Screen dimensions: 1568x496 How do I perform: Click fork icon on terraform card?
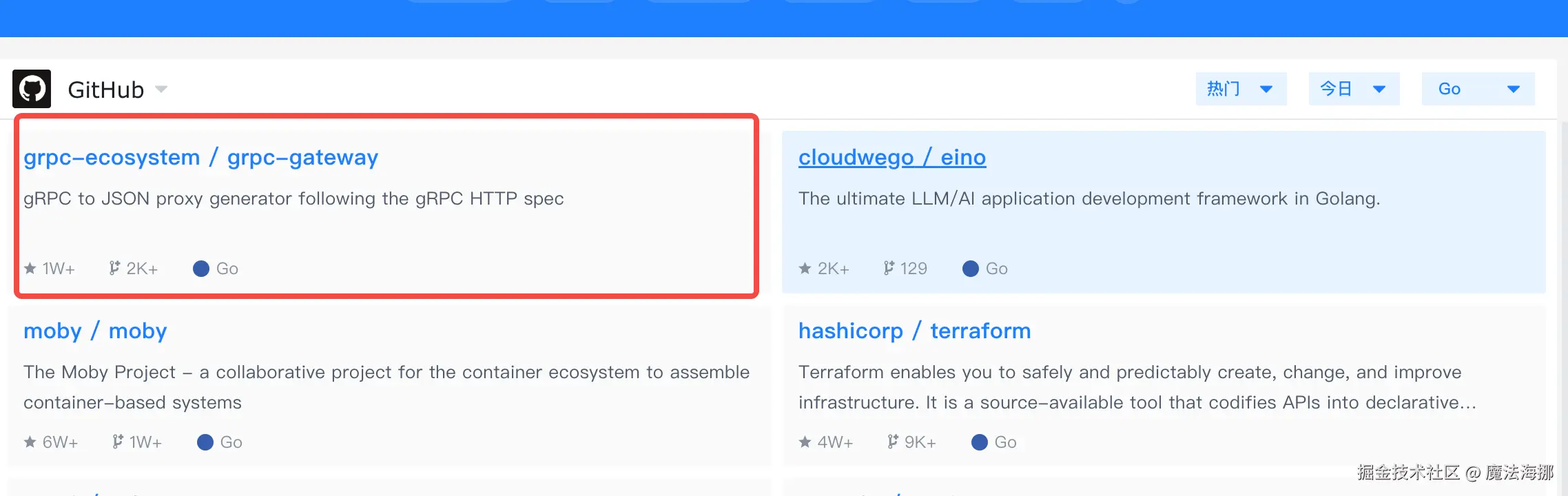[x=893, y=442]
